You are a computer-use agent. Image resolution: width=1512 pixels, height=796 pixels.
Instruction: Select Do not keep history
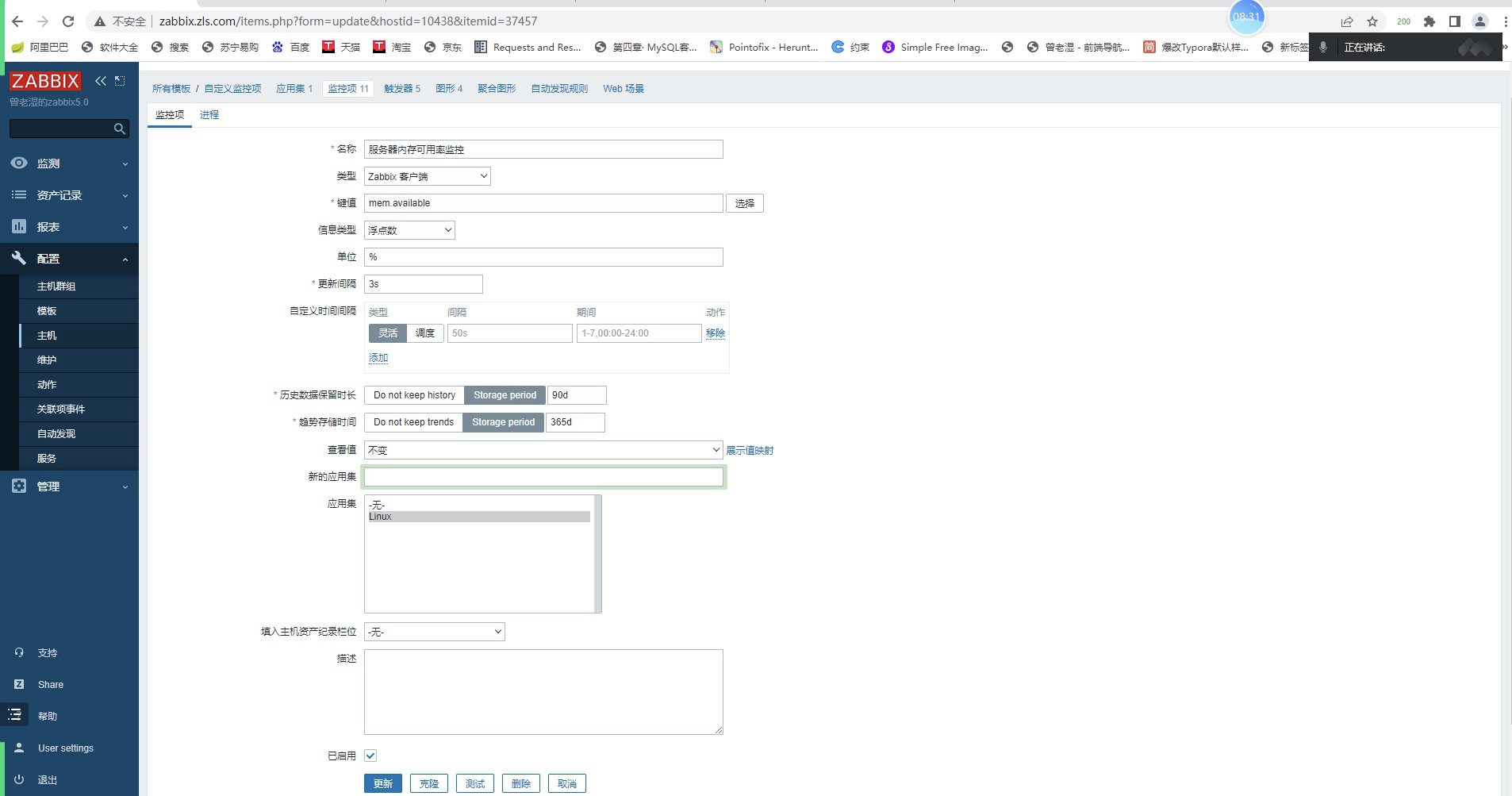point(414,395)
